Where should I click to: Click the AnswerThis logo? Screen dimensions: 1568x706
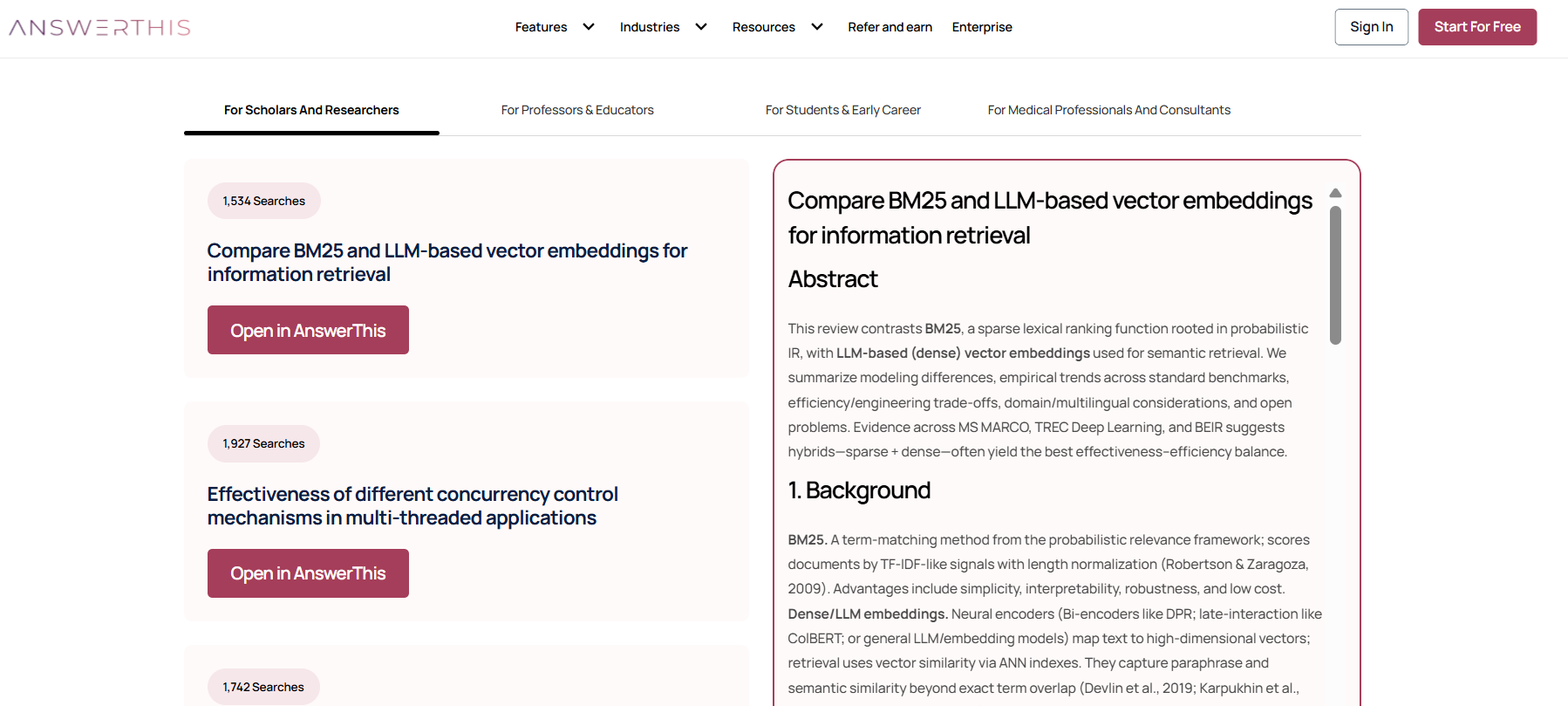point(99,27)
